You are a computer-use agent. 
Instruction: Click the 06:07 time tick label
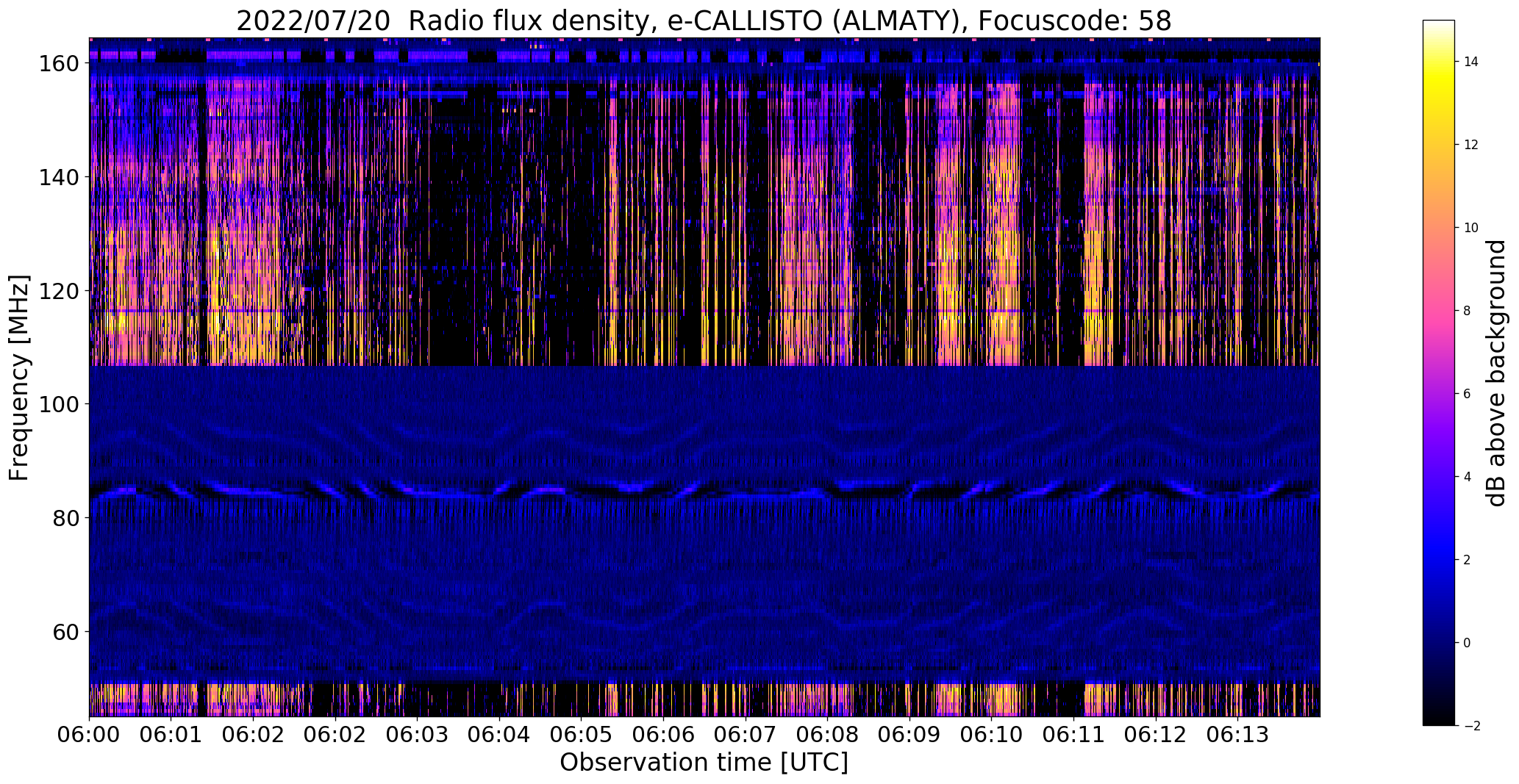[x=746, y=735]
